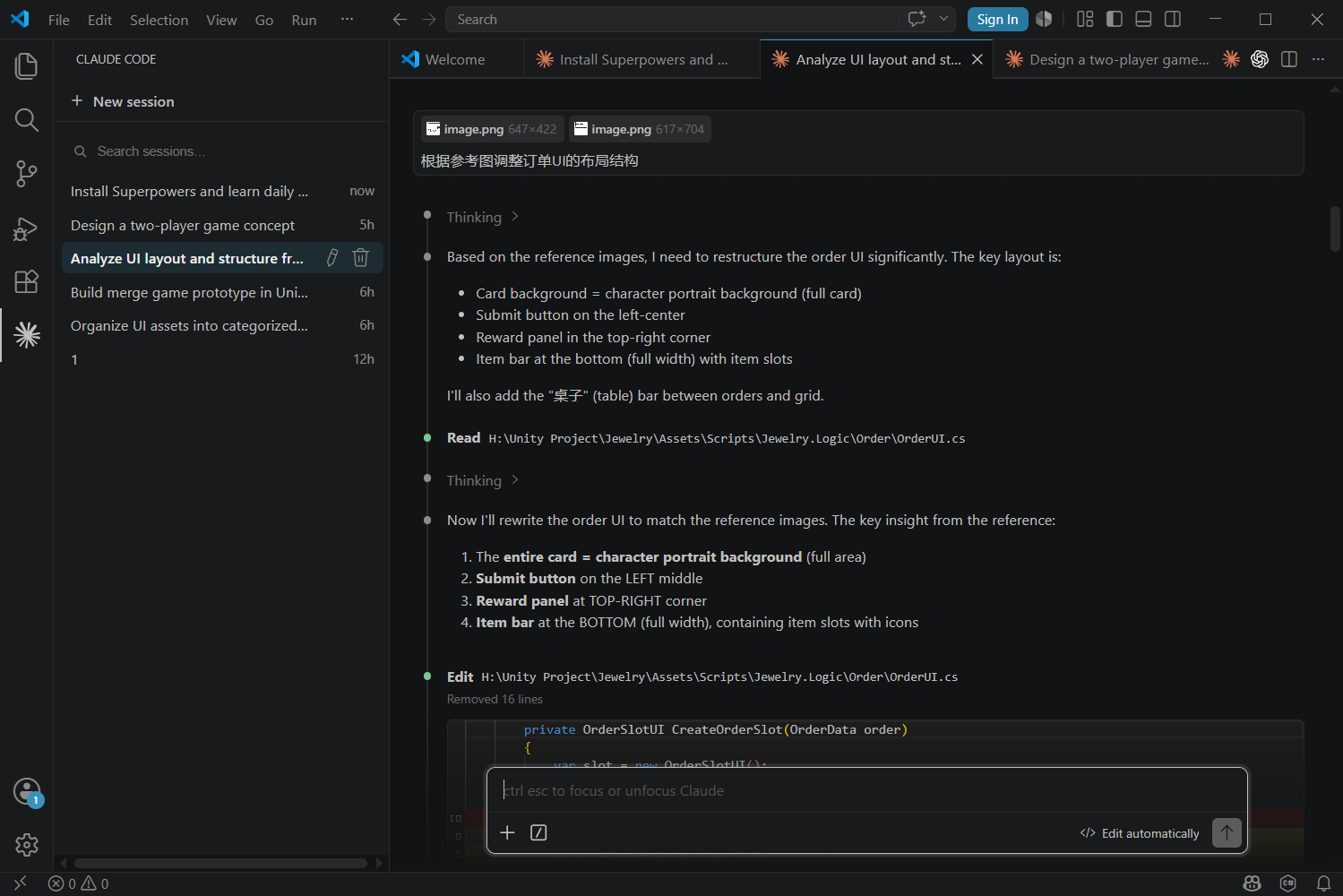
Task: Open the View menu
Action: [221, 20]
